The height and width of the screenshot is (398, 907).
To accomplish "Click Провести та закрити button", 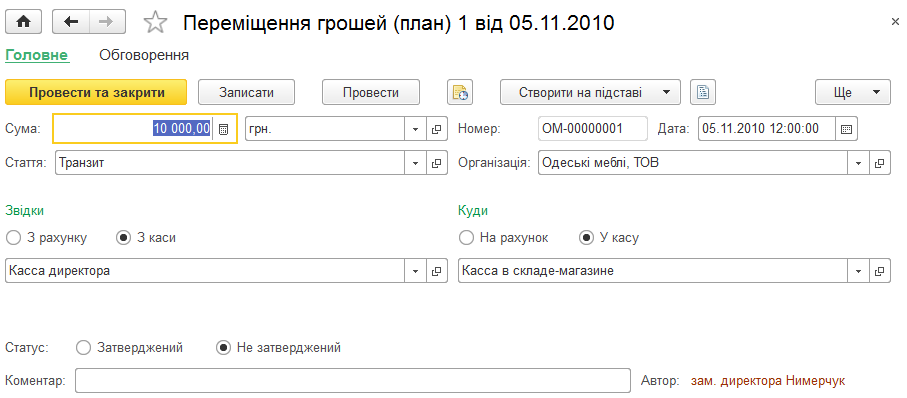I will pos(97,93).
